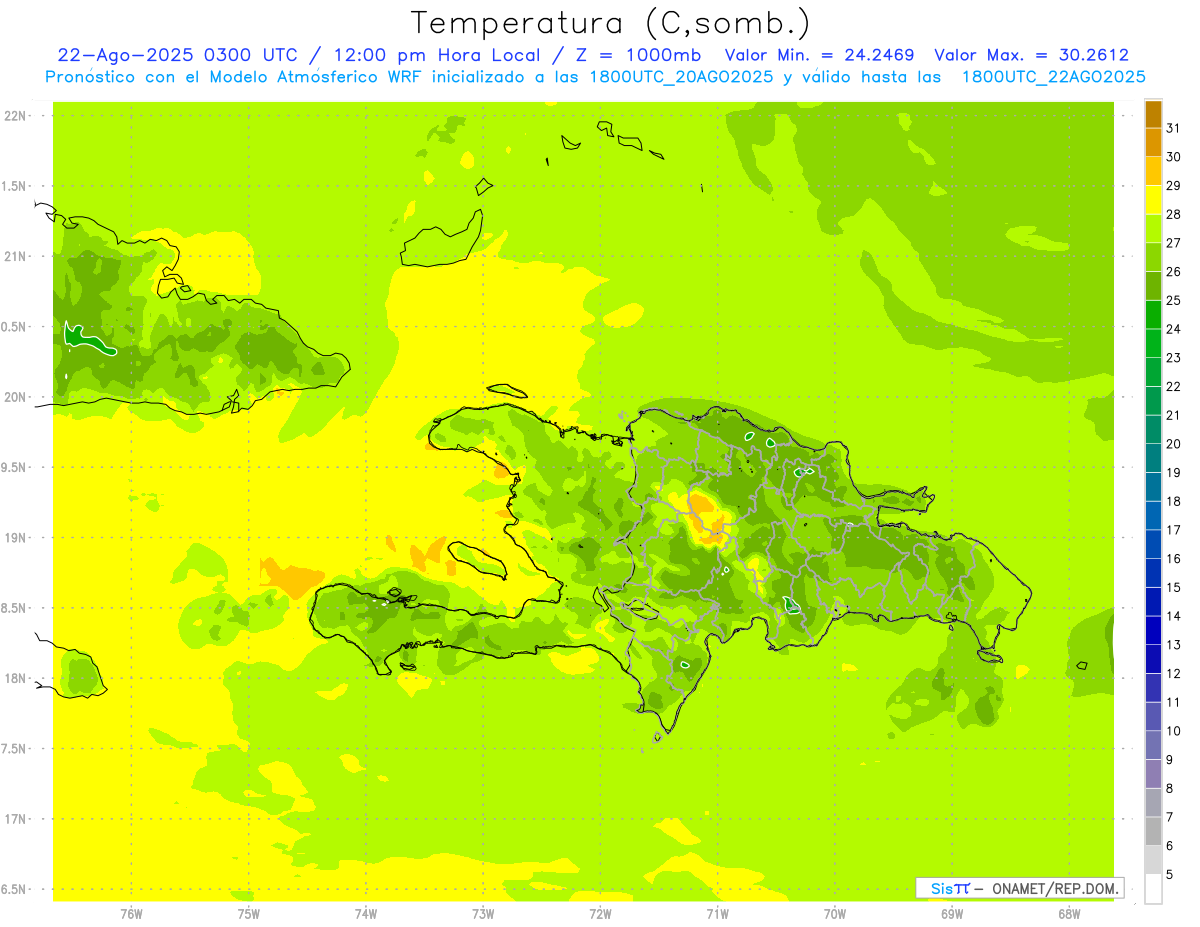1200x927 pixels.
Task: Click the '74W' longitude label
Action: [x=366, y=914]
